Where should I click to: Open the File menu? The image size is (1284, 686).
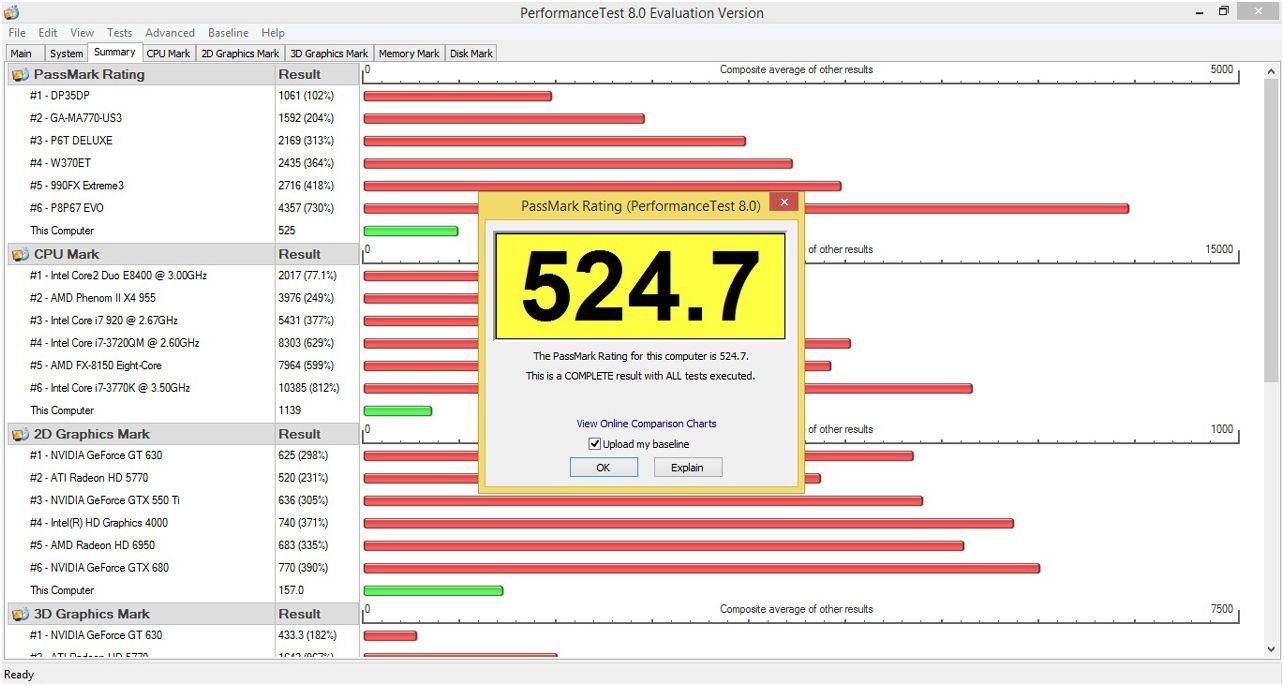pyautogui.click(x=16, y=32)
